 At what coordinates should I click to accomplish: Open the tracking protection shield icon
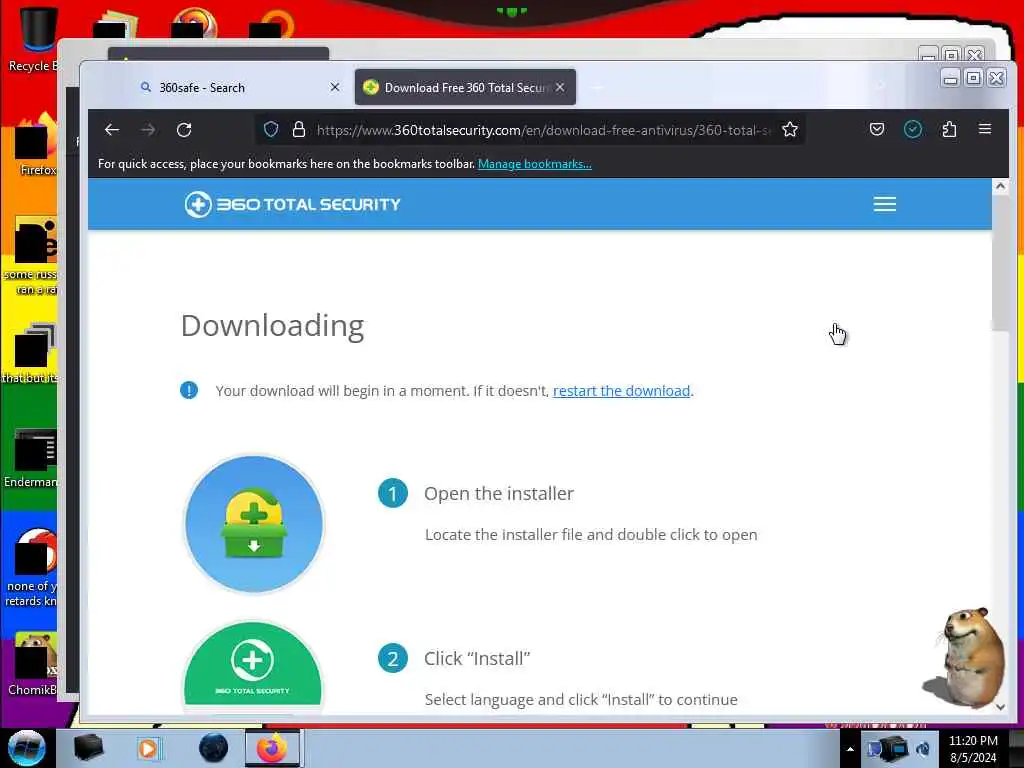271,129
